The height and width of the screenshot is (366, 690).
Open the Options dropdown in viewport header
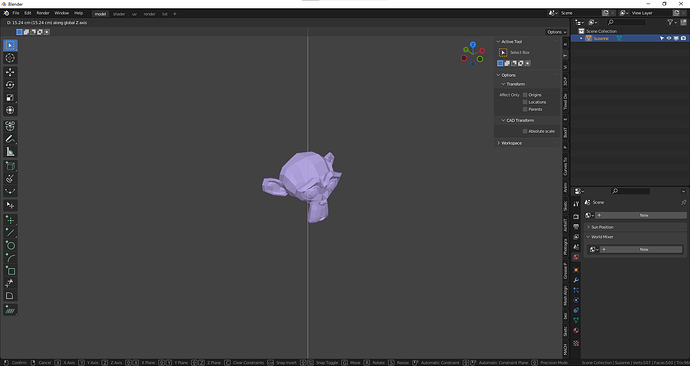[557, 32]
